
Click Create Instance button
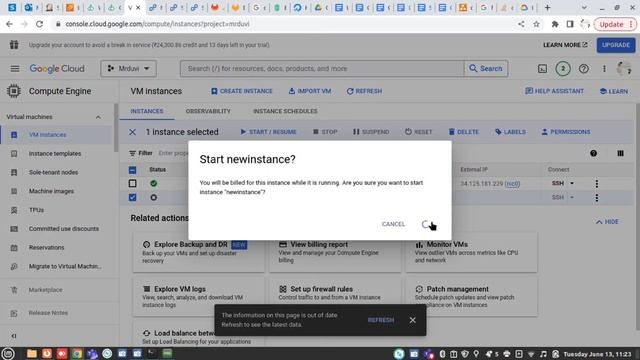242,91
